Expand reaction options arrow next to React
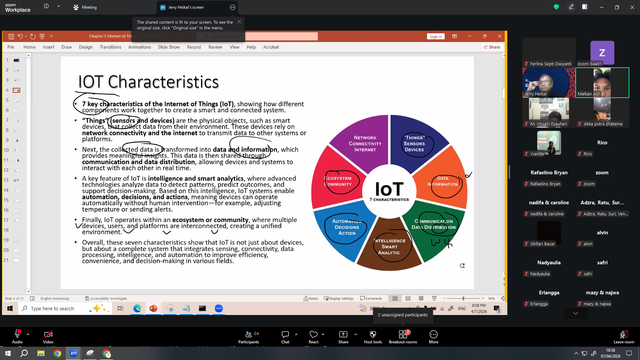The width and height of the screenshot is (640, 360). point(323,334)
